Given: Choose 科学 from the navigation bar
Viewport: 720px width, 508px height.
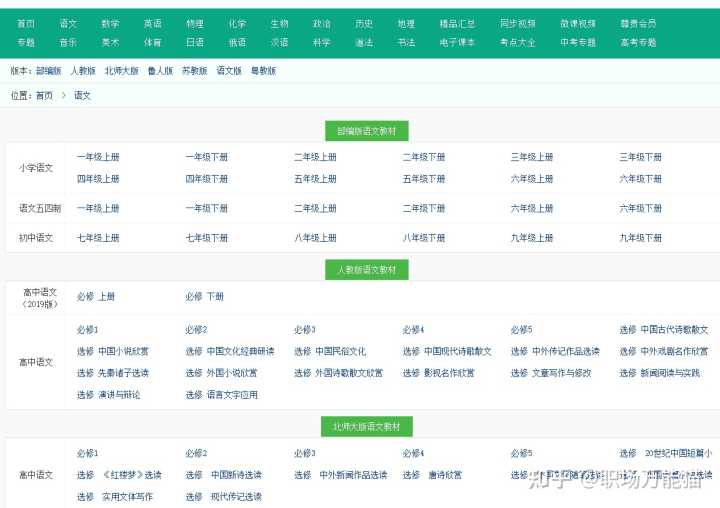Looking at the screenshot, I should coord(321,42).
